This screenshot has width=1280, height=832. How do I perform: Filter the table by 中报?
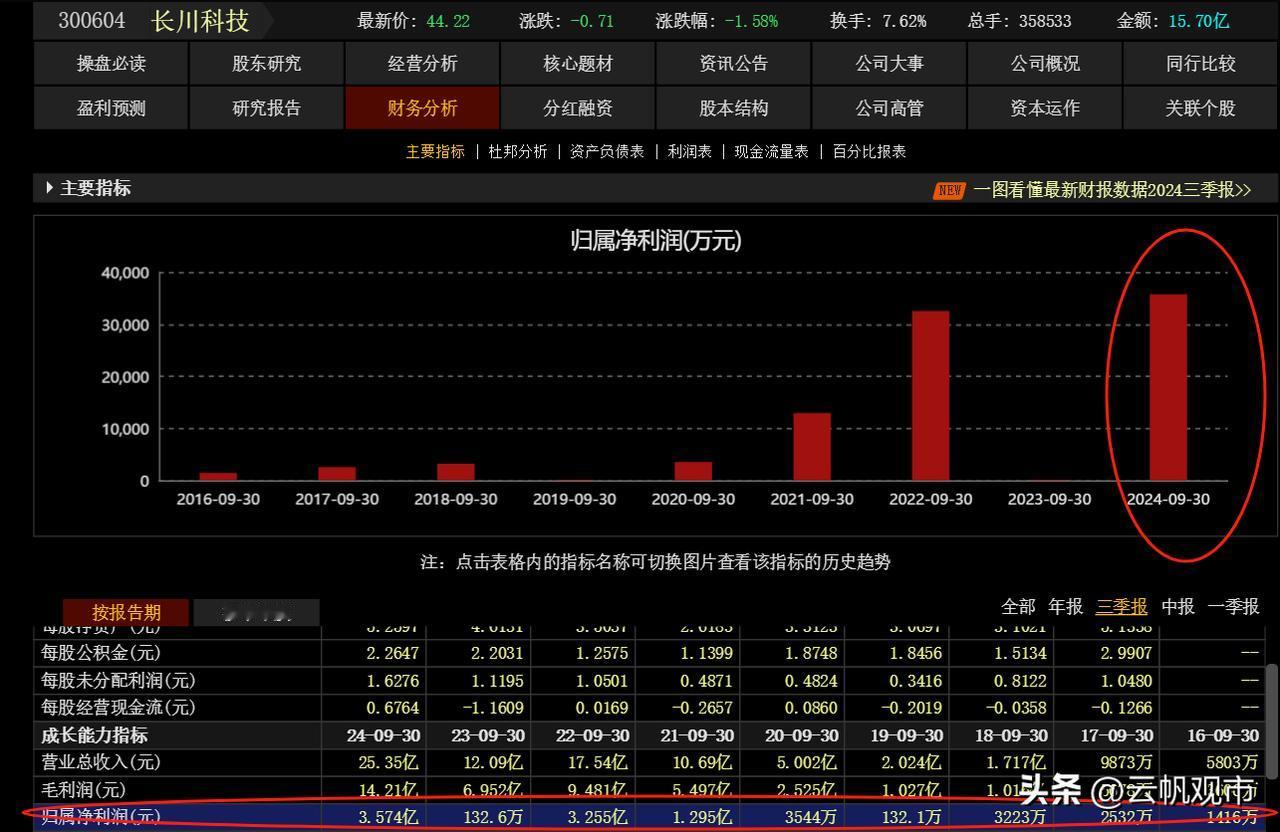tap(1178, 607)
